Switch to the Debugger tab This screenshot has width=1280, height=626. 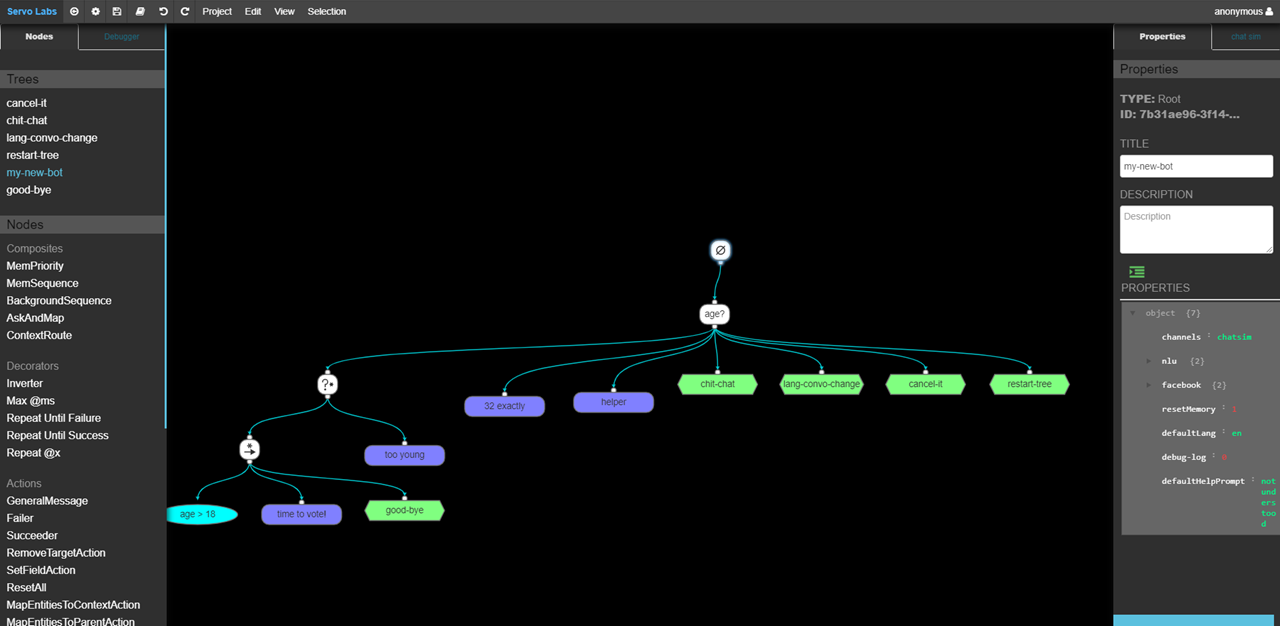(122, 37)
